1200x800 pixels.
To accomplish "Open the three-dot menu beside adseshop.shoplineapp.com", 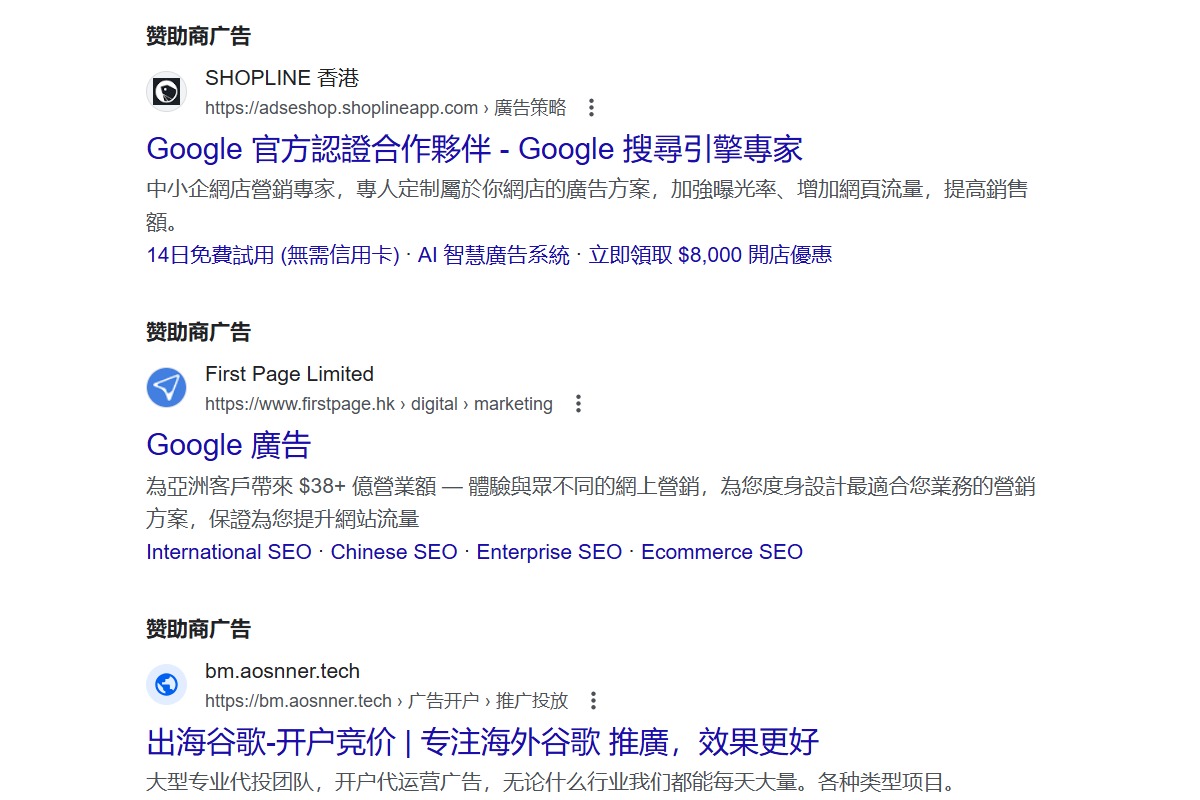I will pos(591,107).
